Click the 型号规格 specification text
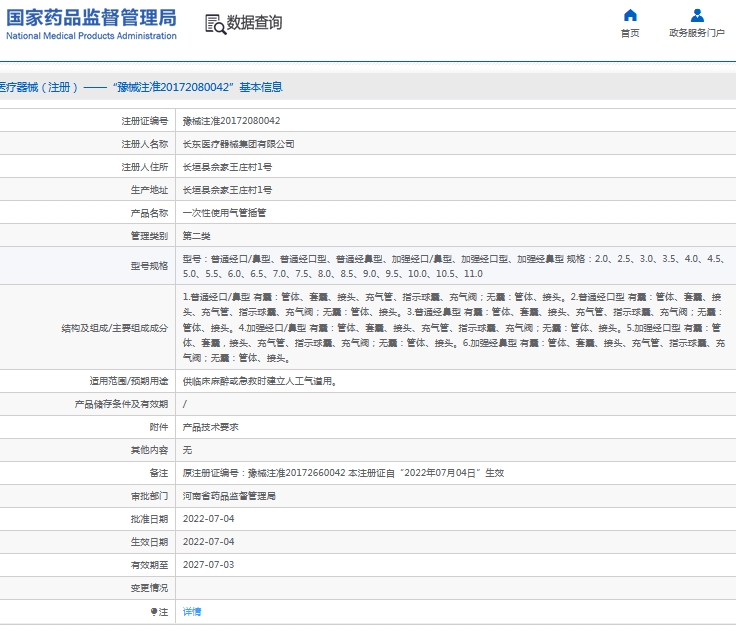This screenshot has width=736, height=631. (x=453, y=266)
